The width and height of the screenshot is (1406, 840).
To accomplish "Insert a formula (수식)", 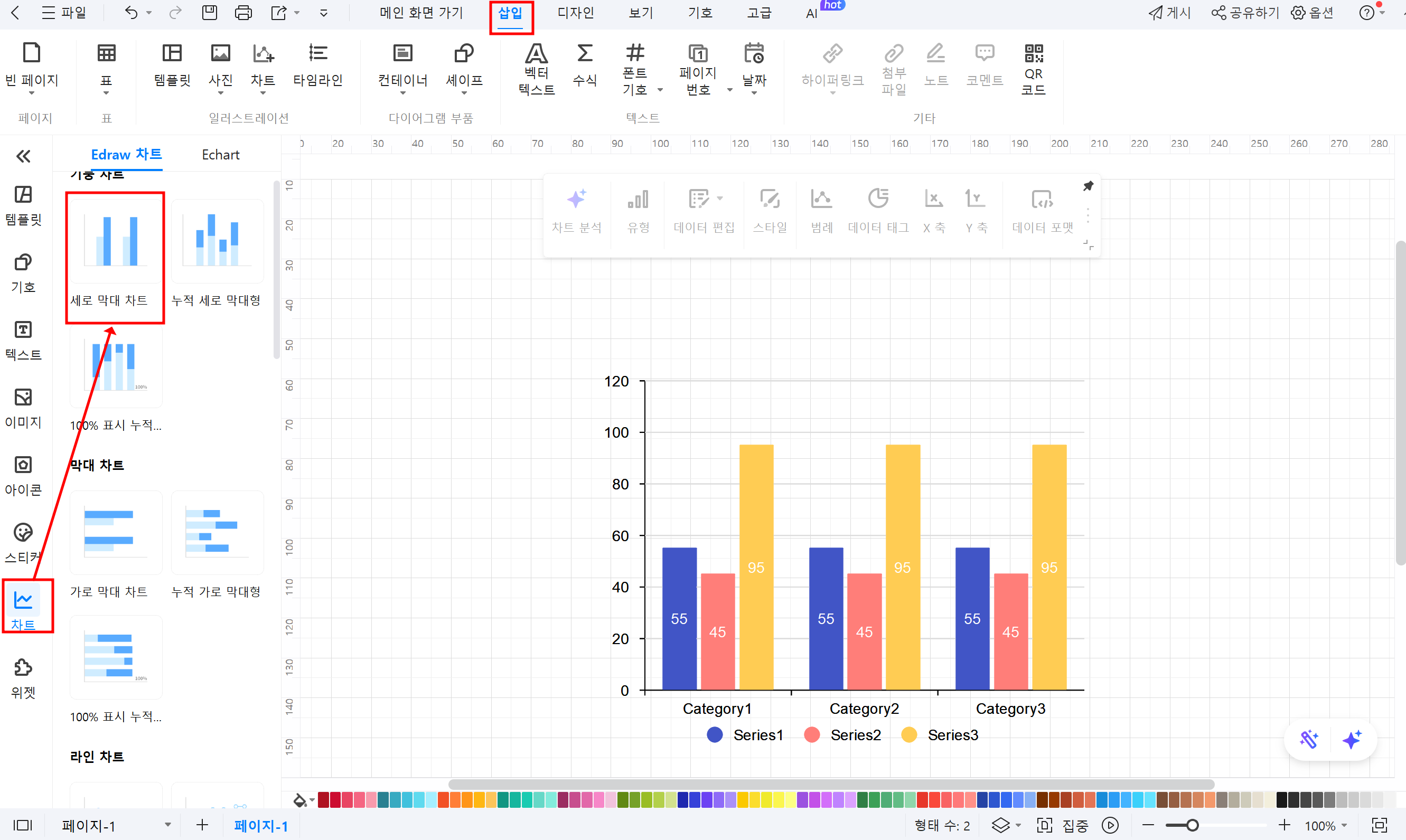I will tap(584, 65).
